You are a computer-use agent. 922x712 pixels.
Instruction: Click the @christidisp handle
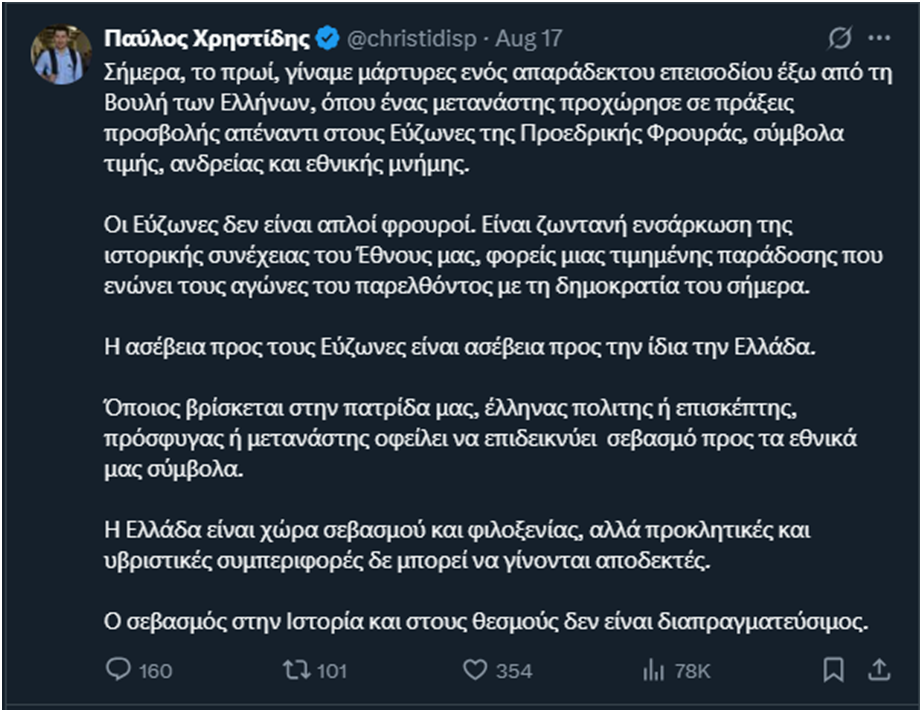(x=411, y=39)
